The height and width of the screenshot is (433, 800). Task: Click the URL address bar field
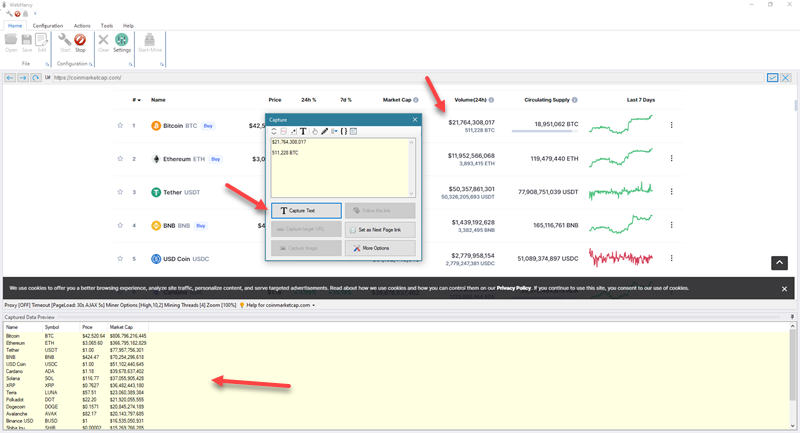click(x=400, y=77)
